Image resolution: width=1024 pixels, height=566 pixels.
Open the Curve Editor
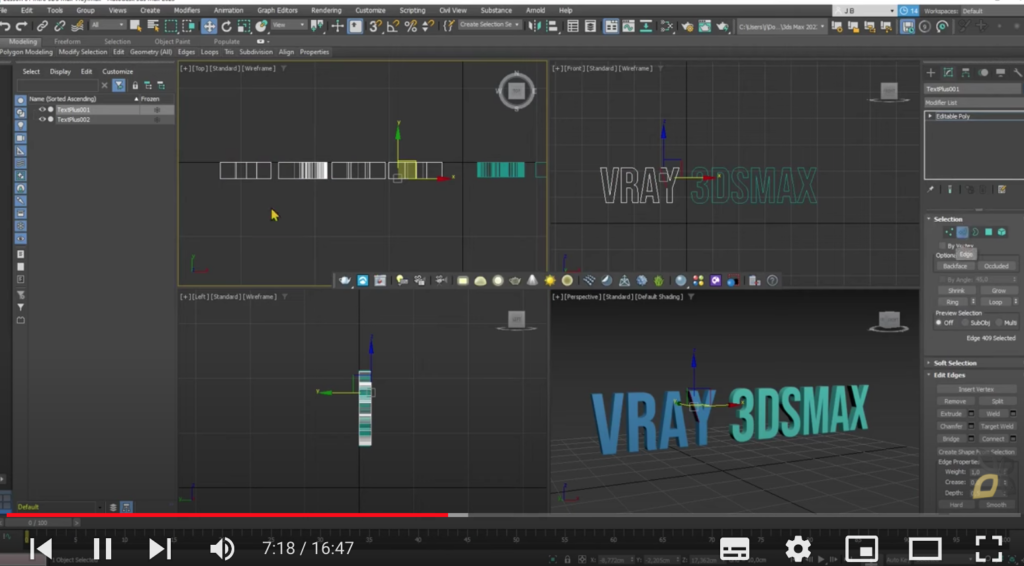coord(628,26)
